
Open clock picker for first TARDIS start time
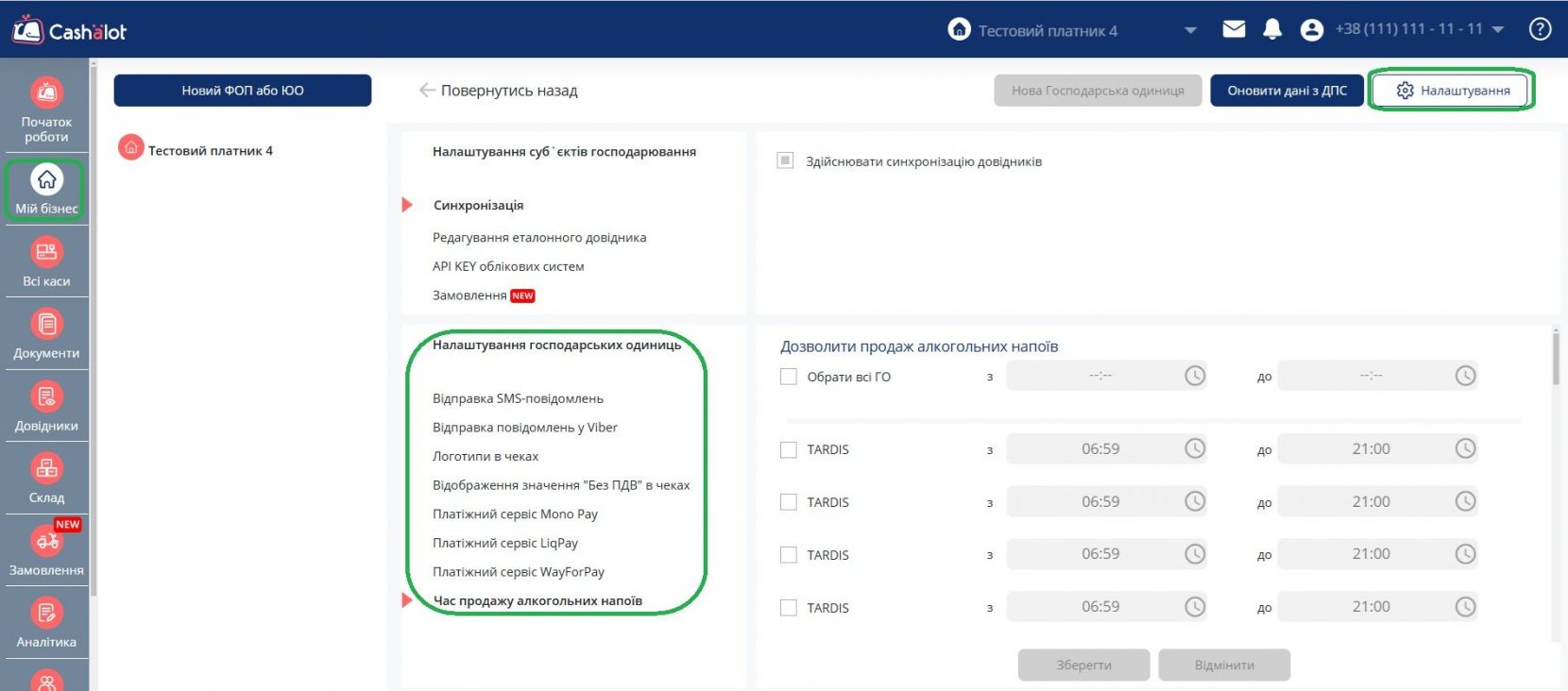[x=1195, y=449]
